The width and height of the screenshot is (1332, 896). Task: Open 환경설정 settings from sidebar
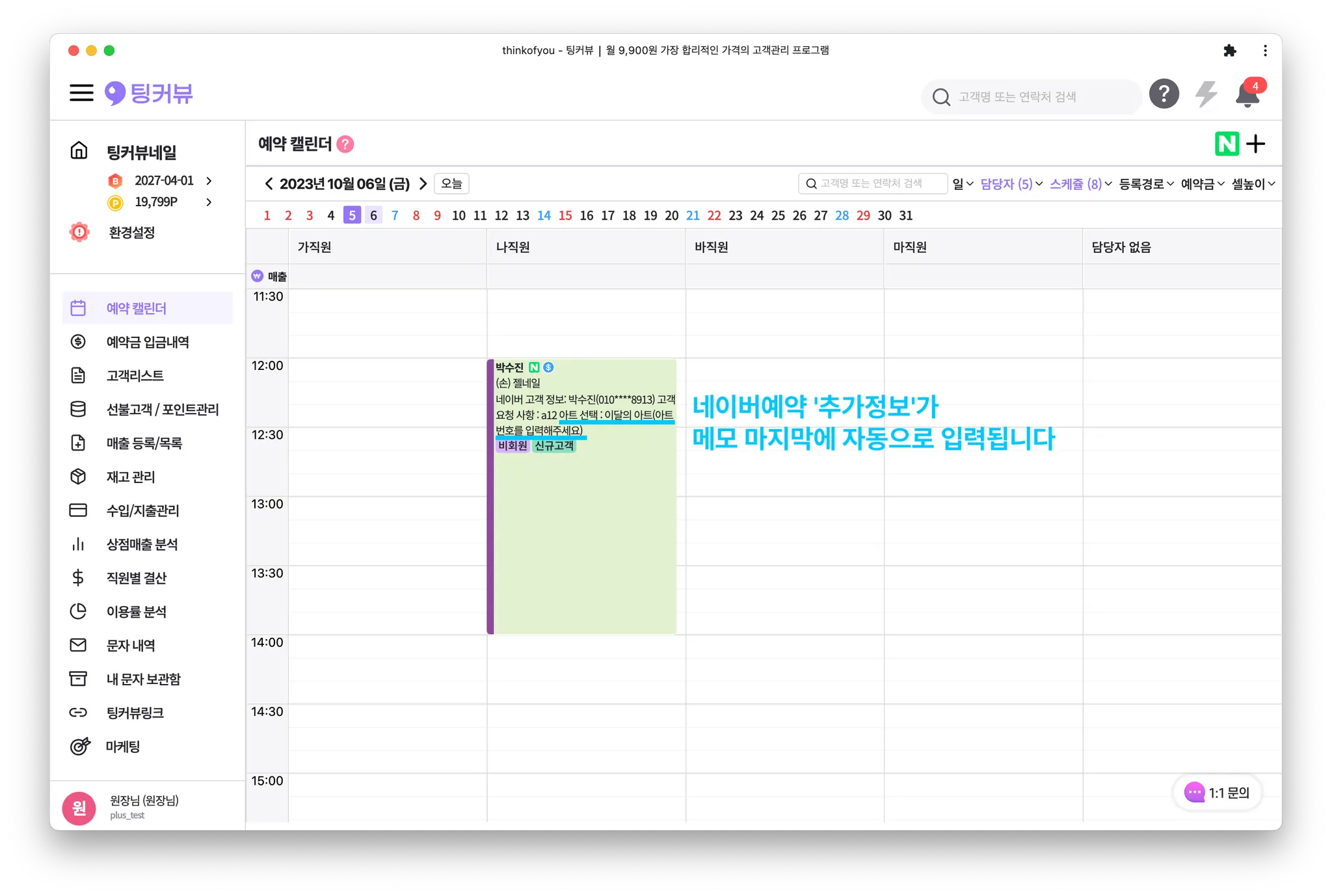(131, 232)
